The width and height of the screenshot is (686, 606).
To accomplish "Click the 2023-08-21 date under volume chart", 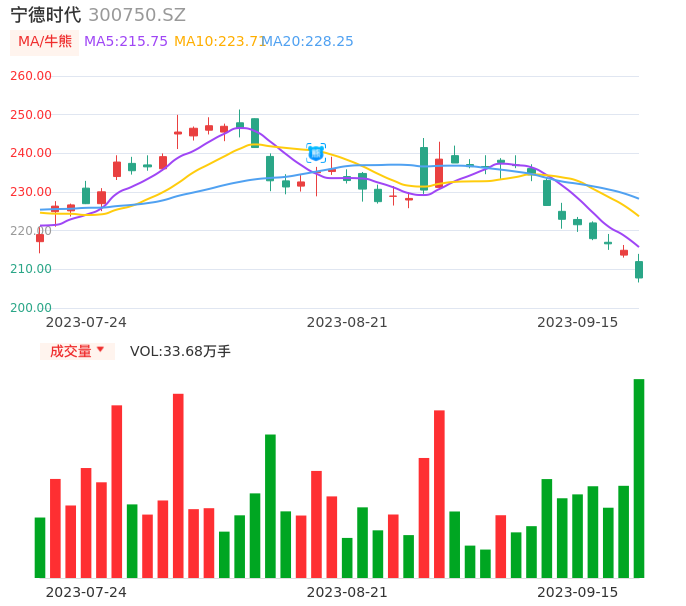I will 347,593.
